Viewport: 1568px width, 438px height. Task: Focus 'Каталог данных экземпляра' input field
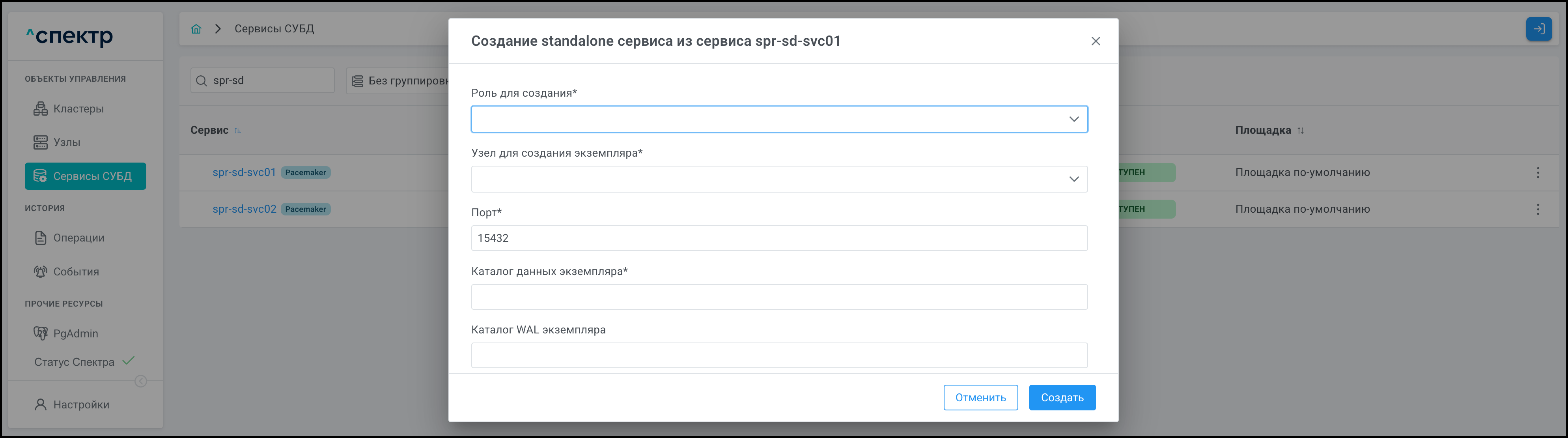[778, 297]
